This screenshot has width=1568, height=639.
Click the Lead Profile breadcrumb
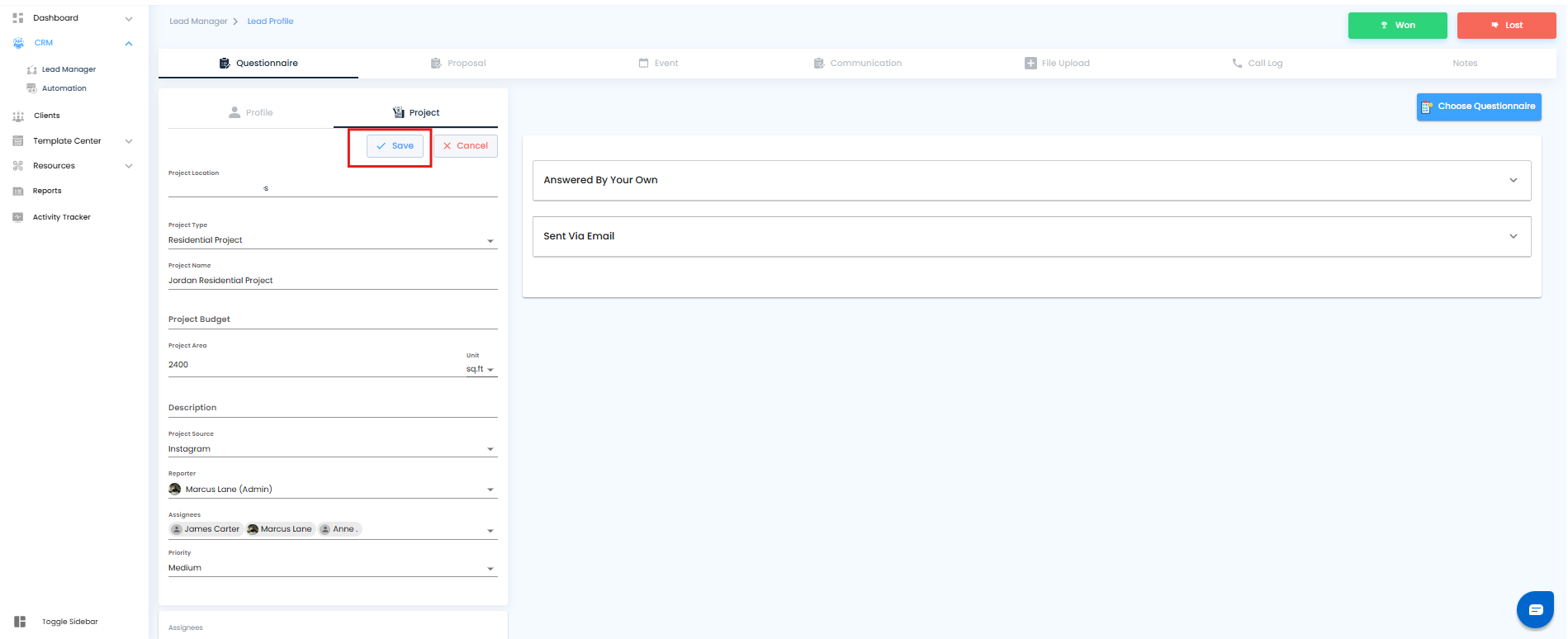(x=270, y=21)
